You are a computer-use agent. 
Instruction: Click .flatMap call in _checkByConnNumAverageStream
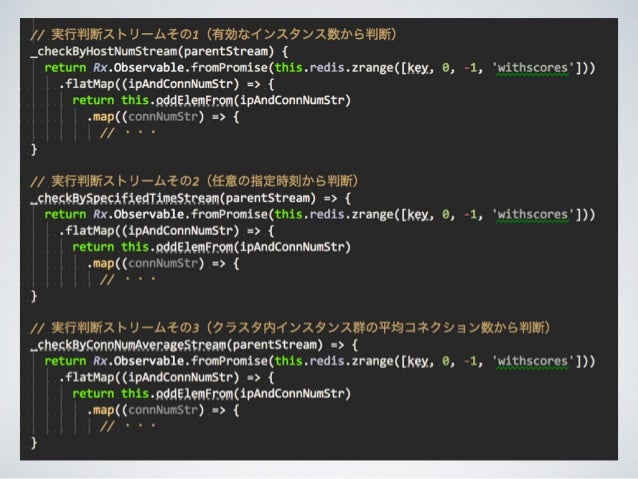[87, 377]
